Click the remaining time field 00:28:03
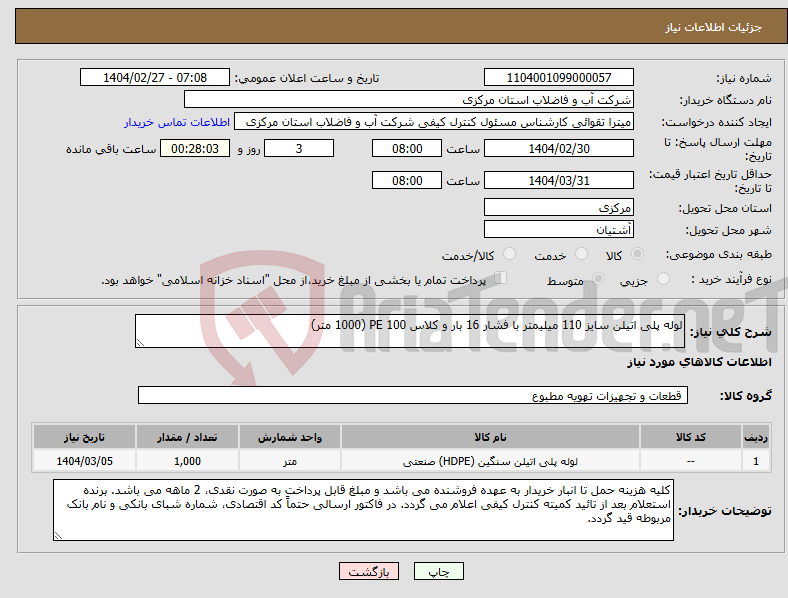Screen dimensions: 788x598 tap(195, 148)
